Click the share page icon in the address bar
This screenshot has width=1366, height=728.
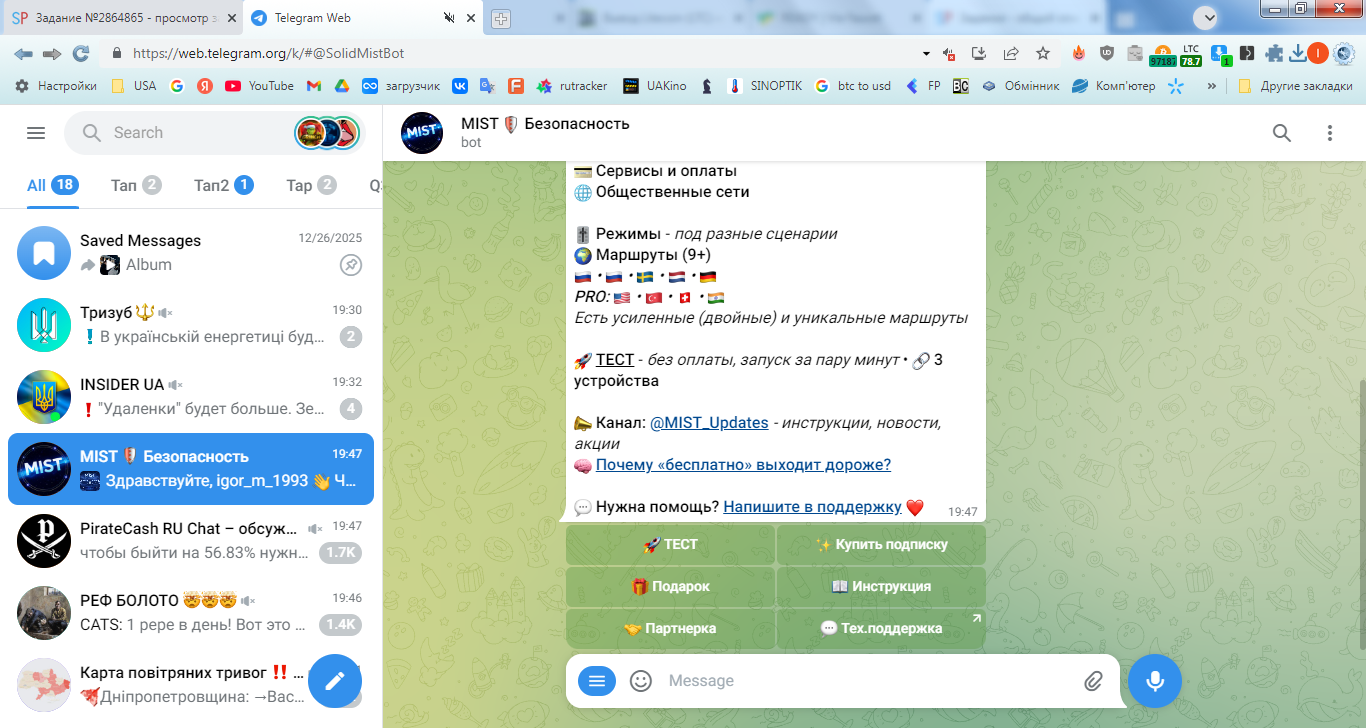[x=1011, y=53]
